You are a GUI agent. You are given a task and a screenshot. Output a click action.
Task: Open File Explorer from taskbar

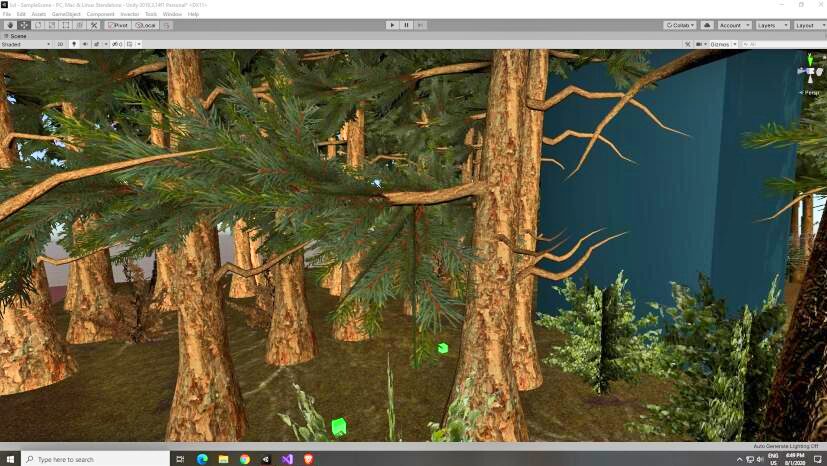pos(224,459)
